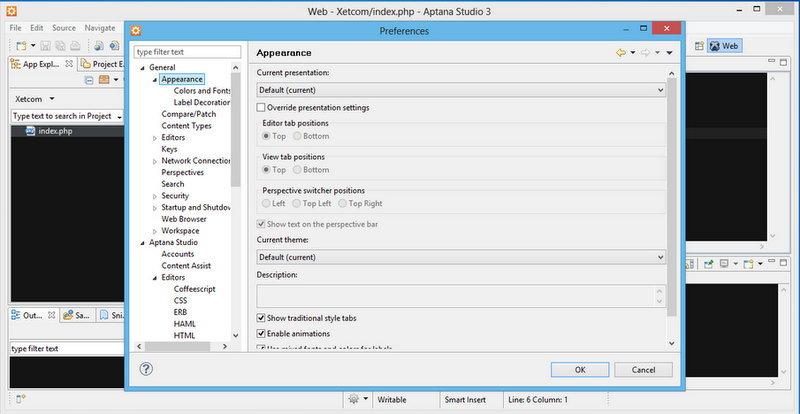Click the globe-page toolbar icon next to Print
The image size is (800, 414).
(x=99, y=46)
